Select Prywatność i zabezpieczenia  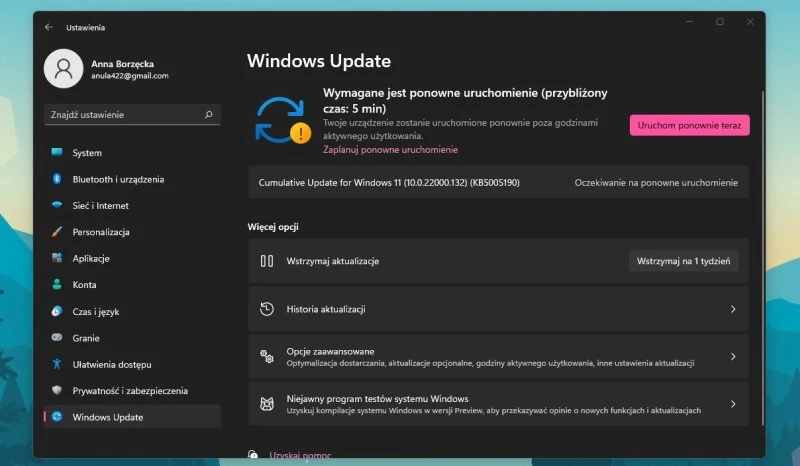tap(133, 390)
